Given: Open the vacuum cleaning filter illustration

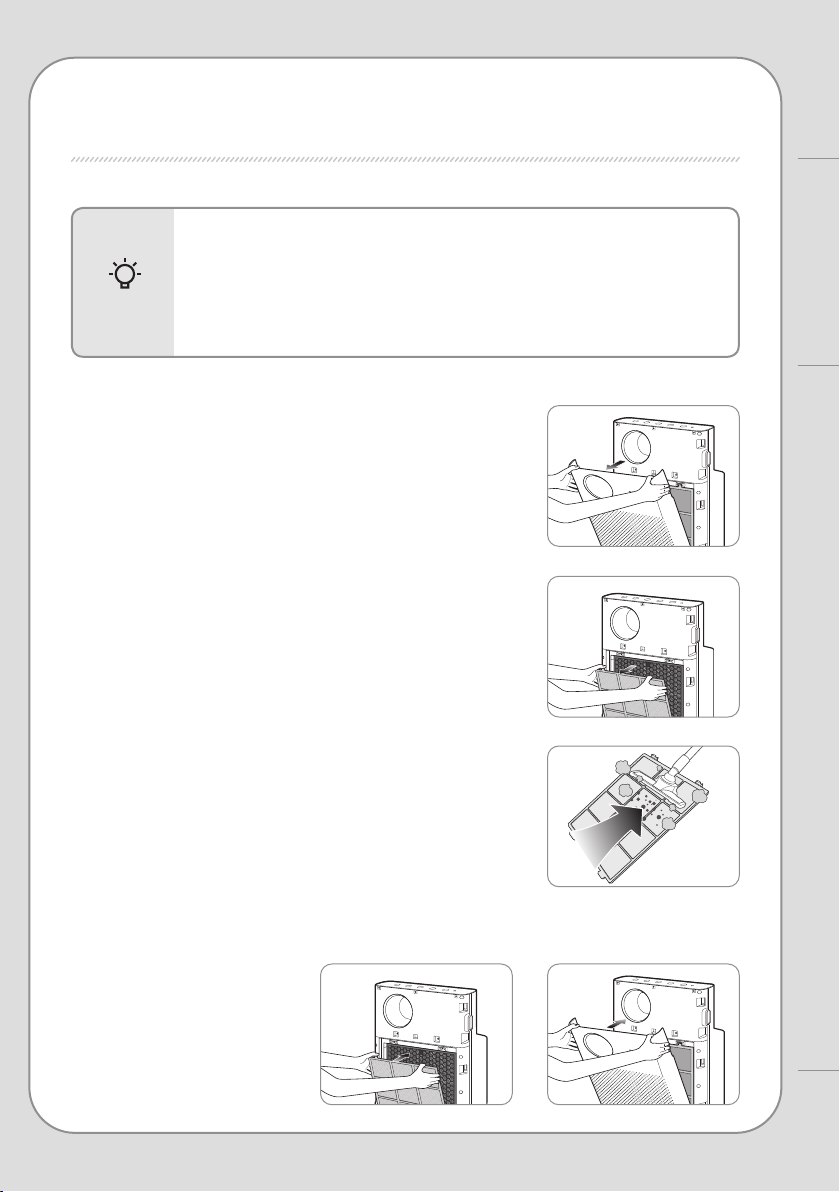Looking at the screenshot, I should [643, 816].
